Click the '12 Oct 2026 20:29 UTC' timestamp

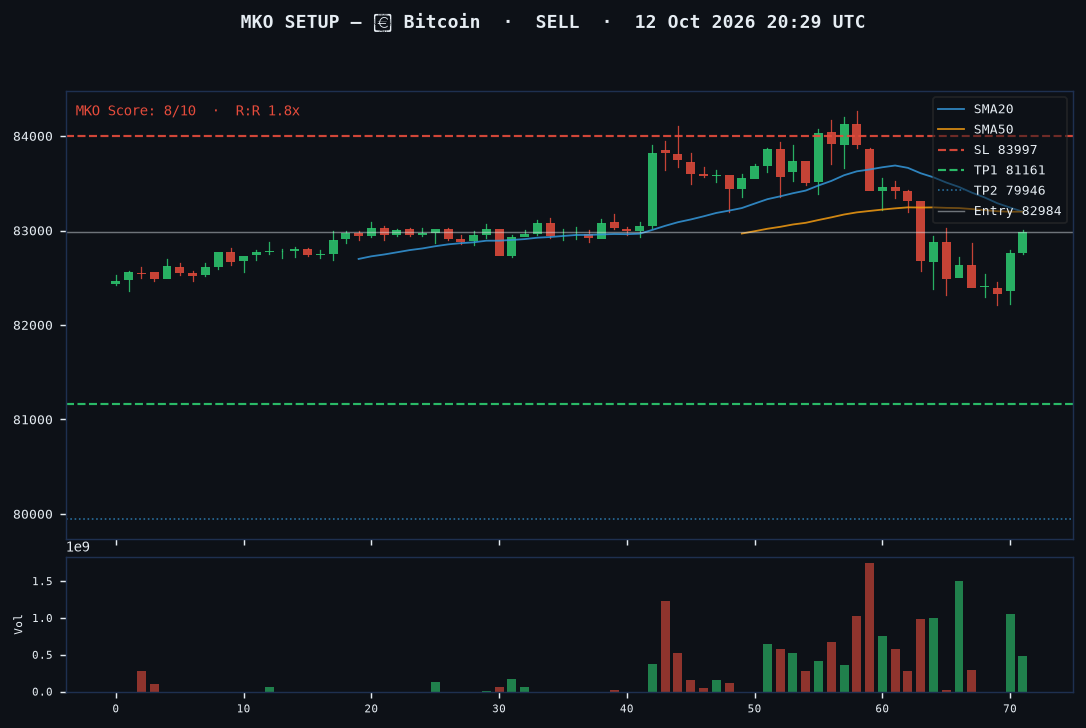click(x=749, y=22)
